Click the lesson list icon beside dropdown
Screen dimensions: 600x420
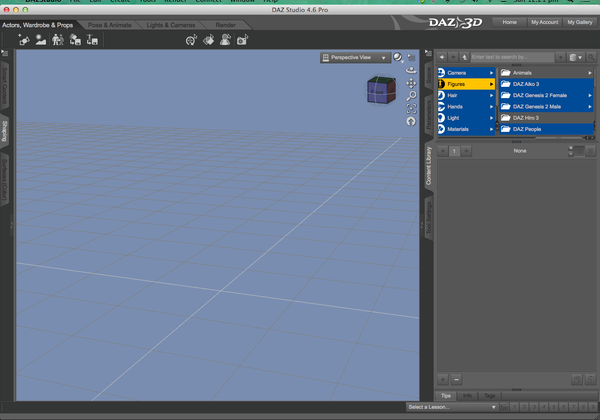click(x=504, y=407)
